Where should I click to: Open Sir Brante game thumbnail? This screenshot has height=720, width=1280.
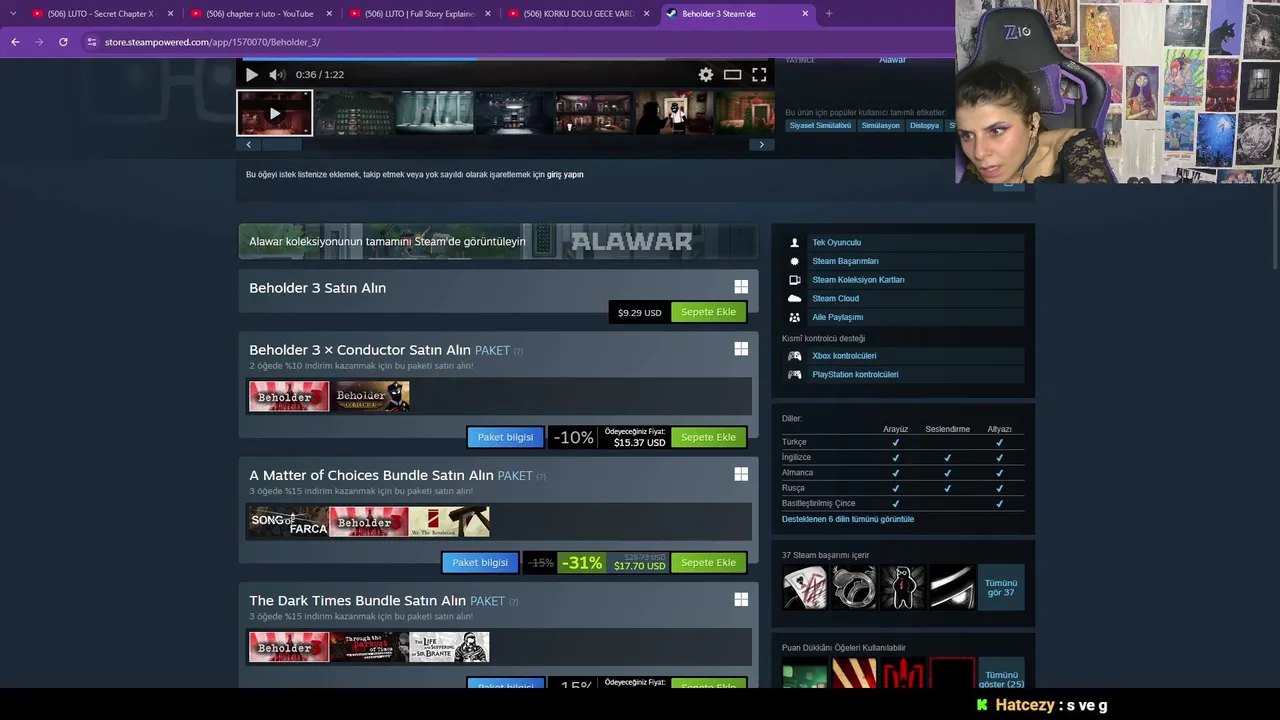click(449, 647)
